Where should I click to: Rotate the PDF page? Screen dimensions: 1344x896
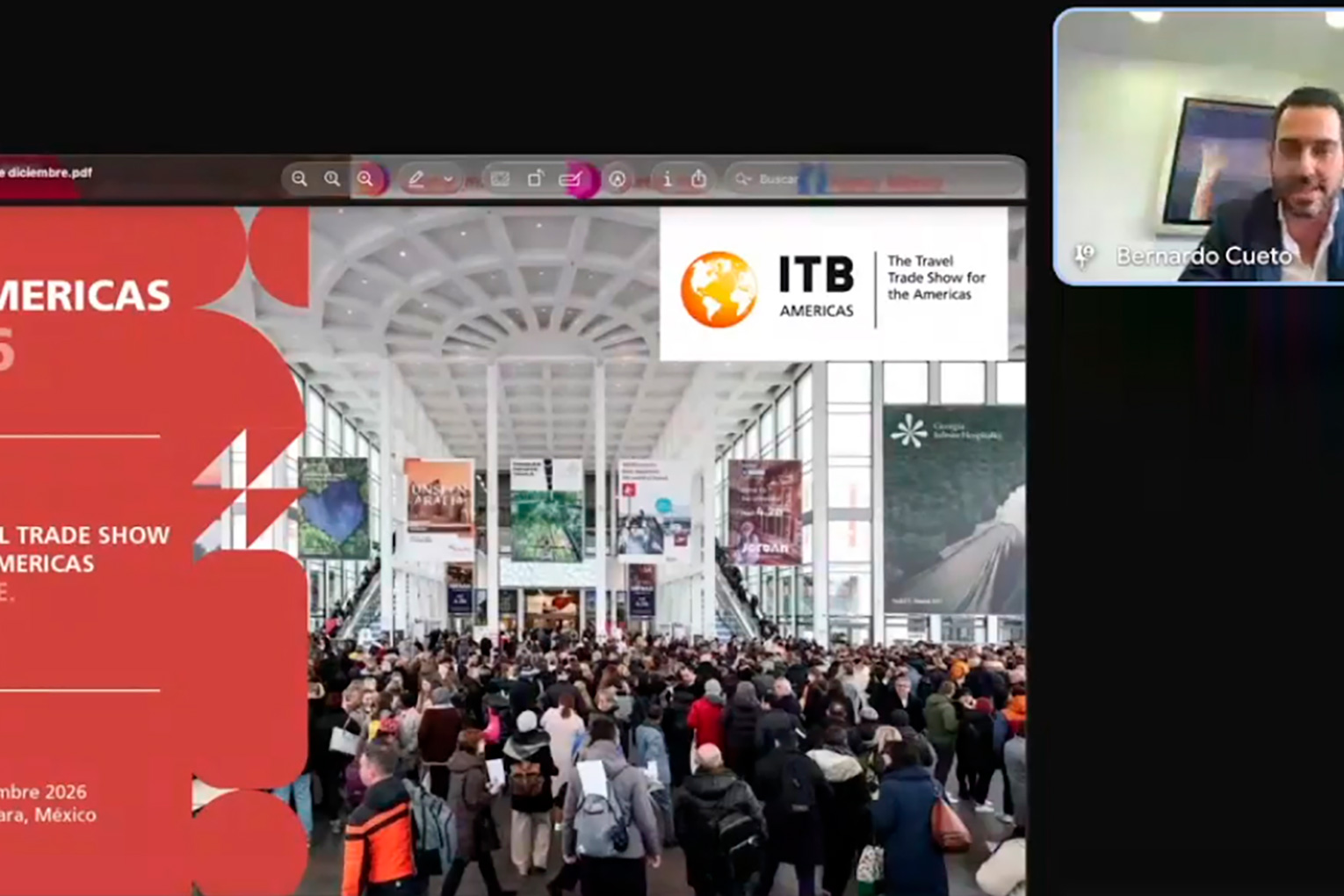pyautogui.click(x=535, y=179)
